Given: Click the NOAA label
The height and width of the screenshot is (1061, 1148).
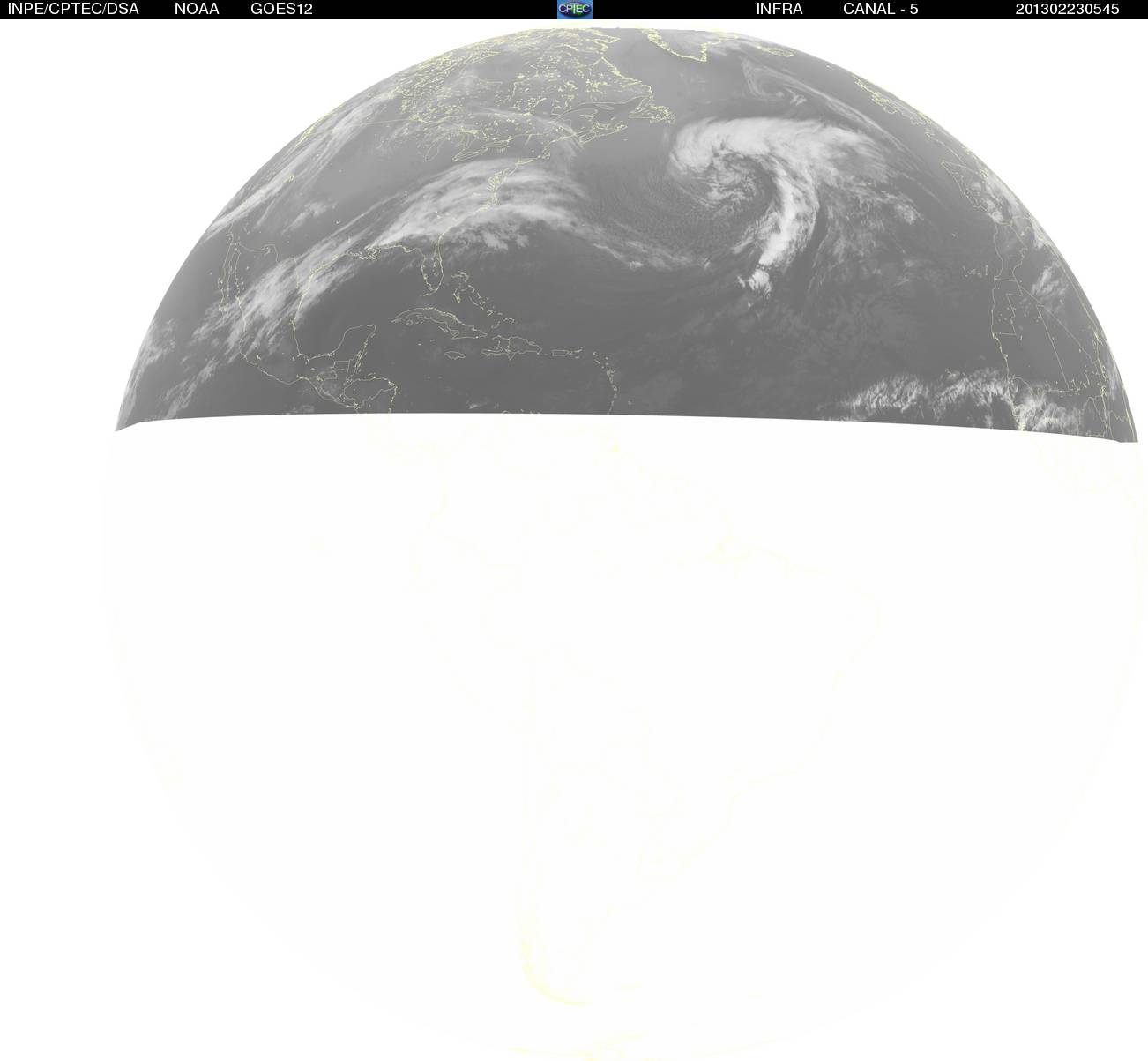Looking at the screenshot, I should (x=197, y=9).
